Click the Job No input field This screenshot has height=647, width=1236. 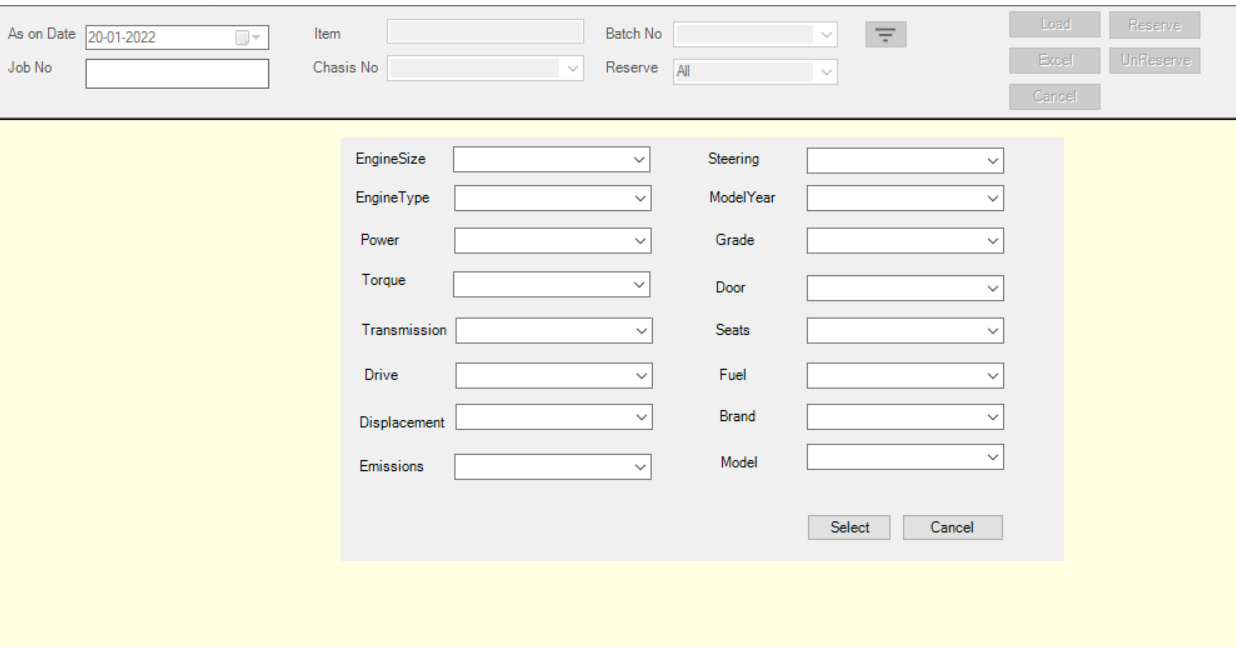177,74
